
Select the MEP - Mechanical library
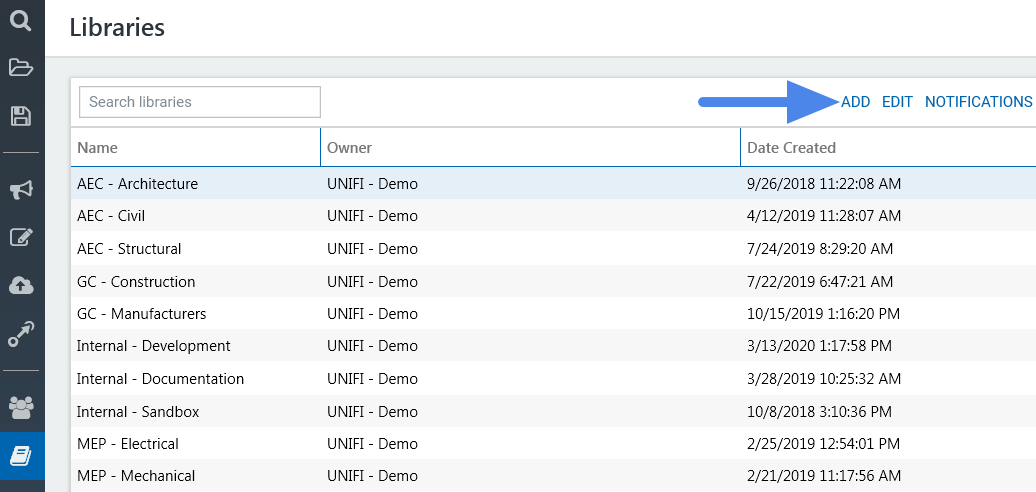coord(136,476)
